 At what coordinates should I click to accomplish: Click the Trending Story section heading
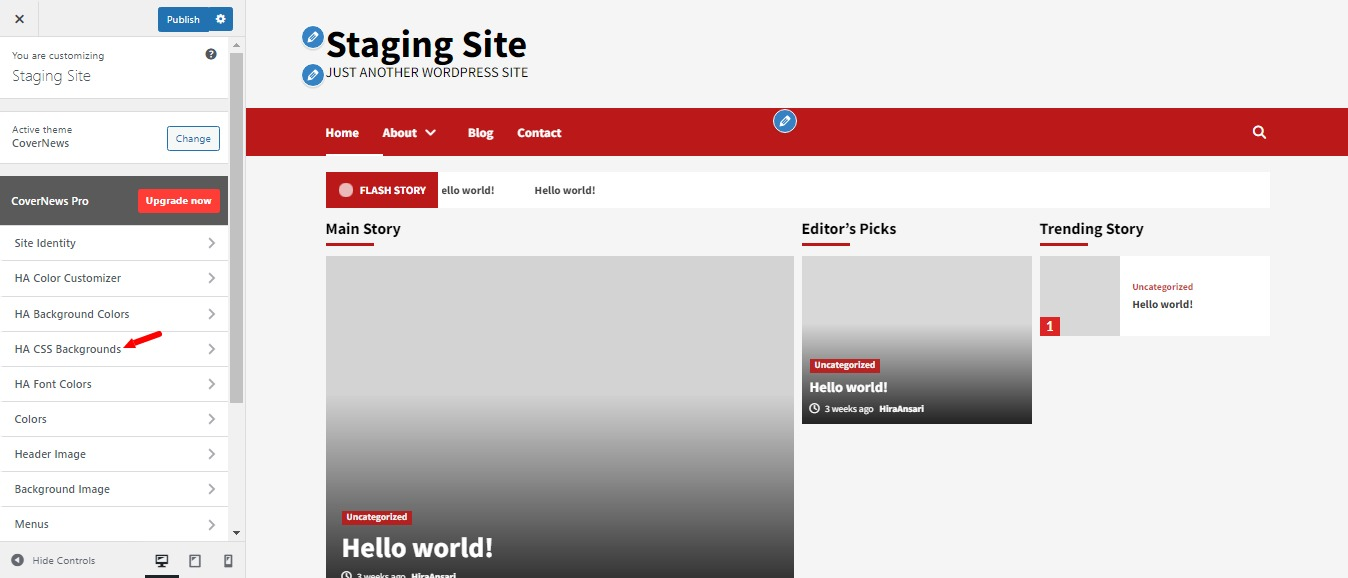[1091, 229]
